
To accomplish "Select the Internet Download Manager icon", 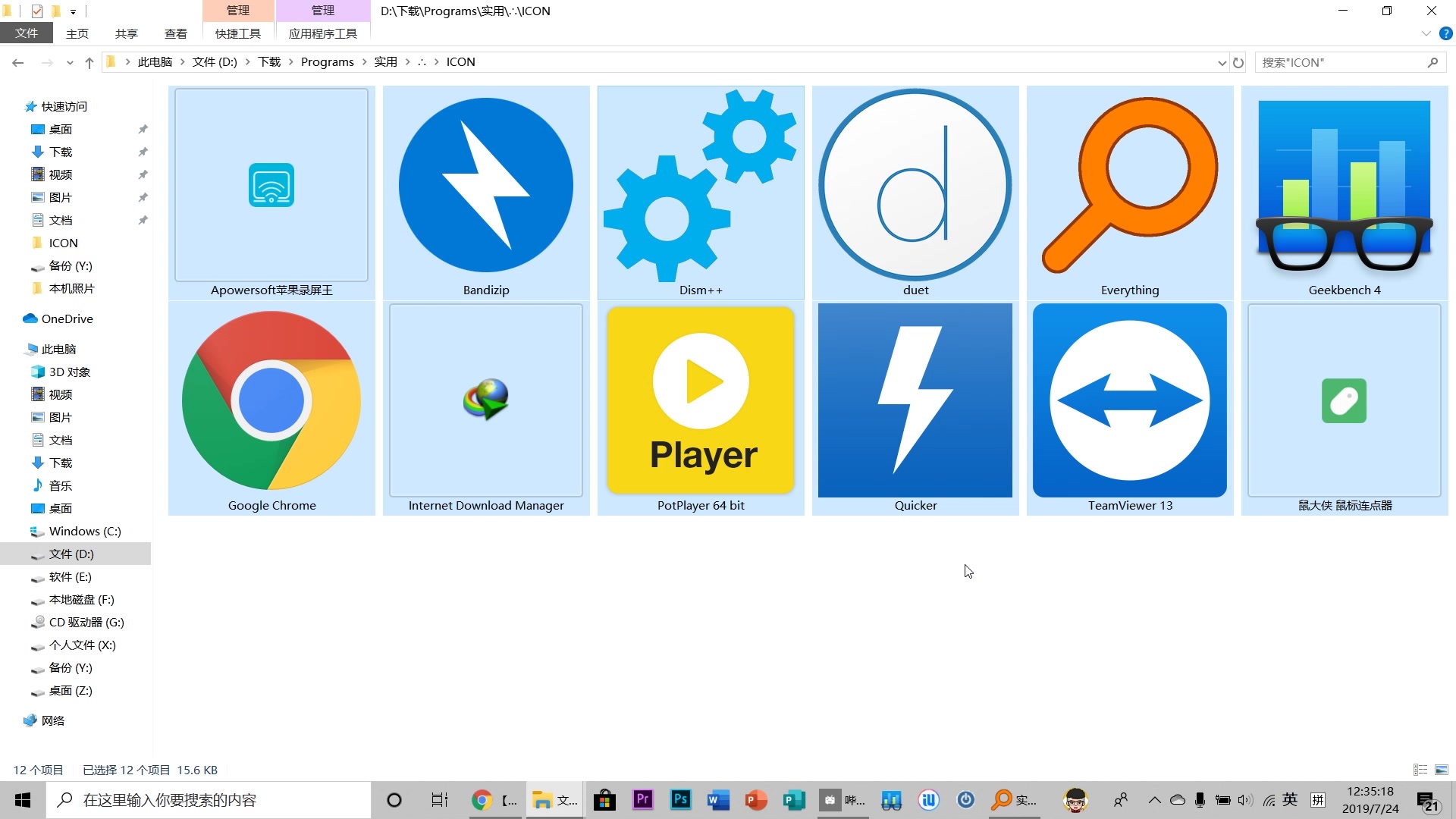I will tap(486, 408).
